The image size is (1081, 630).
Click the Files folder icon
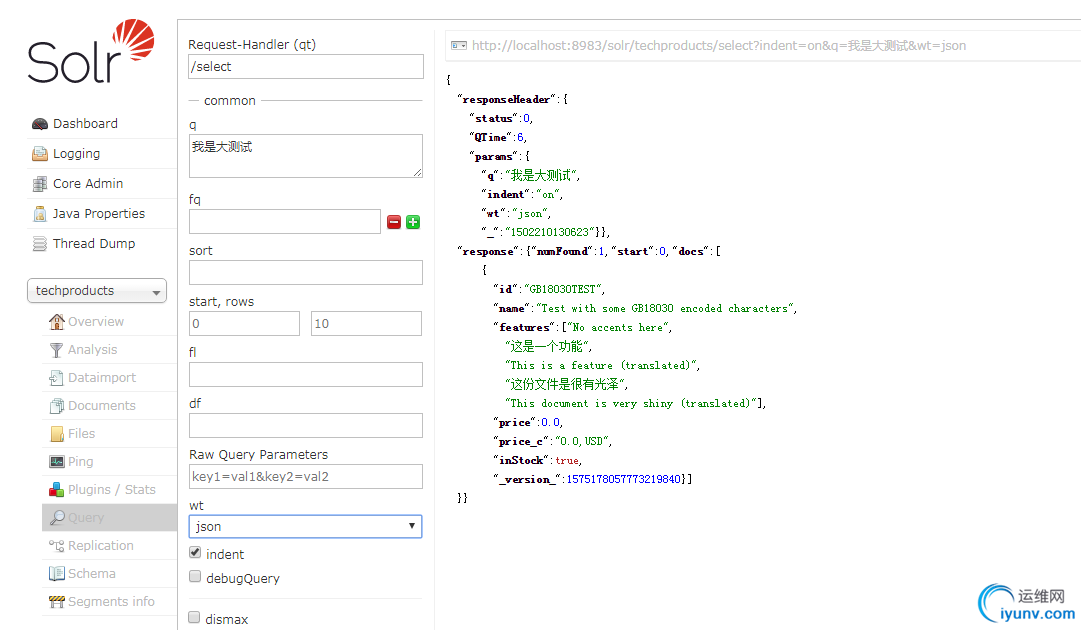pyautogui.click(x=57, y=434)
